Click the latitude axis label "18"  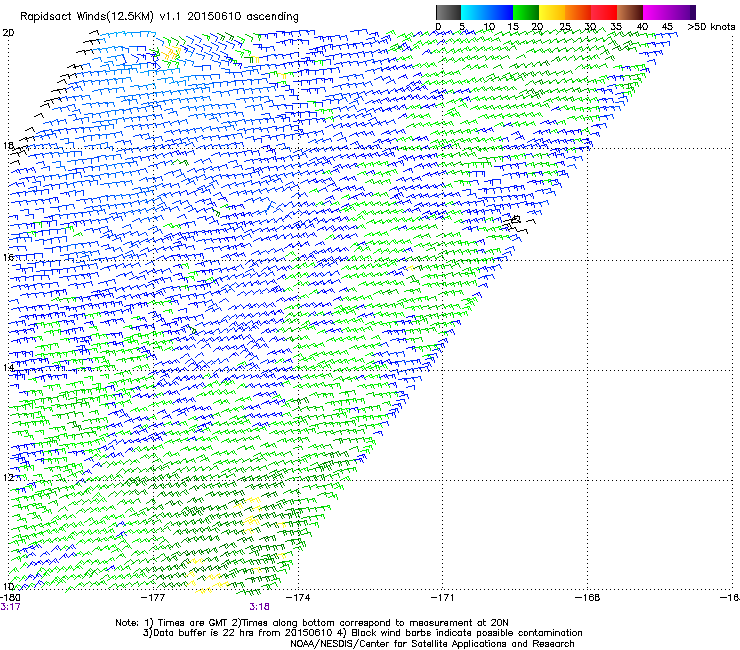coord(8,145)
